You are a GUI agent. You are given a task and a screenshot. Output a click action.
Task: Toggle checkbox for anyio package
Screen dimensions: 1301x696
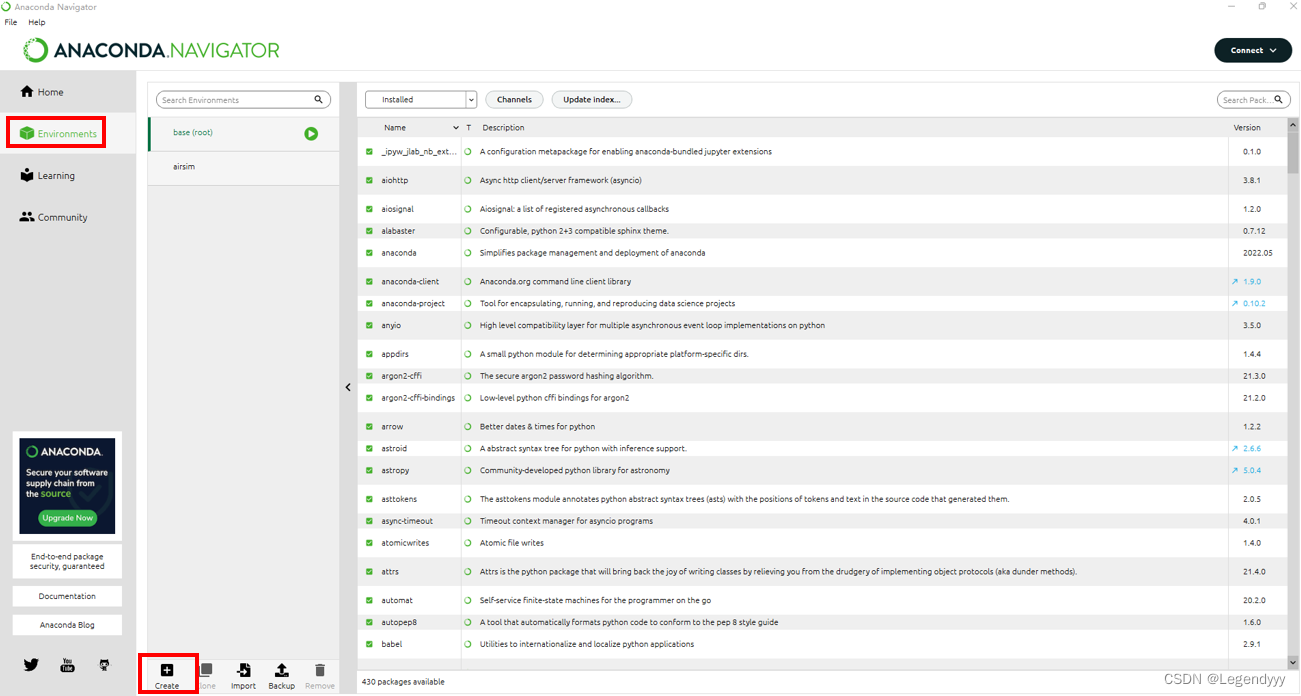[x=369, y=325]
